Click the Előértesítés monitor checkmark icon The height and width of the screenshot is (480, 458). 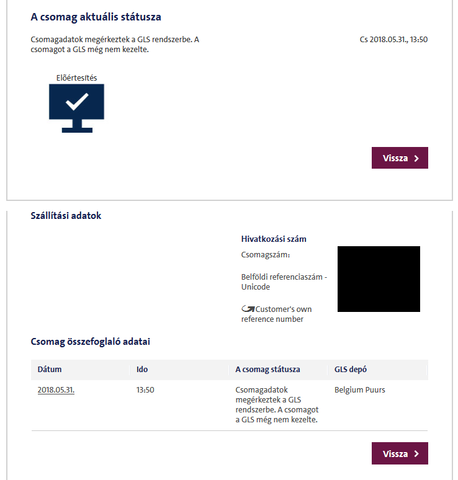pyautogui.click(x=76, y=108)
